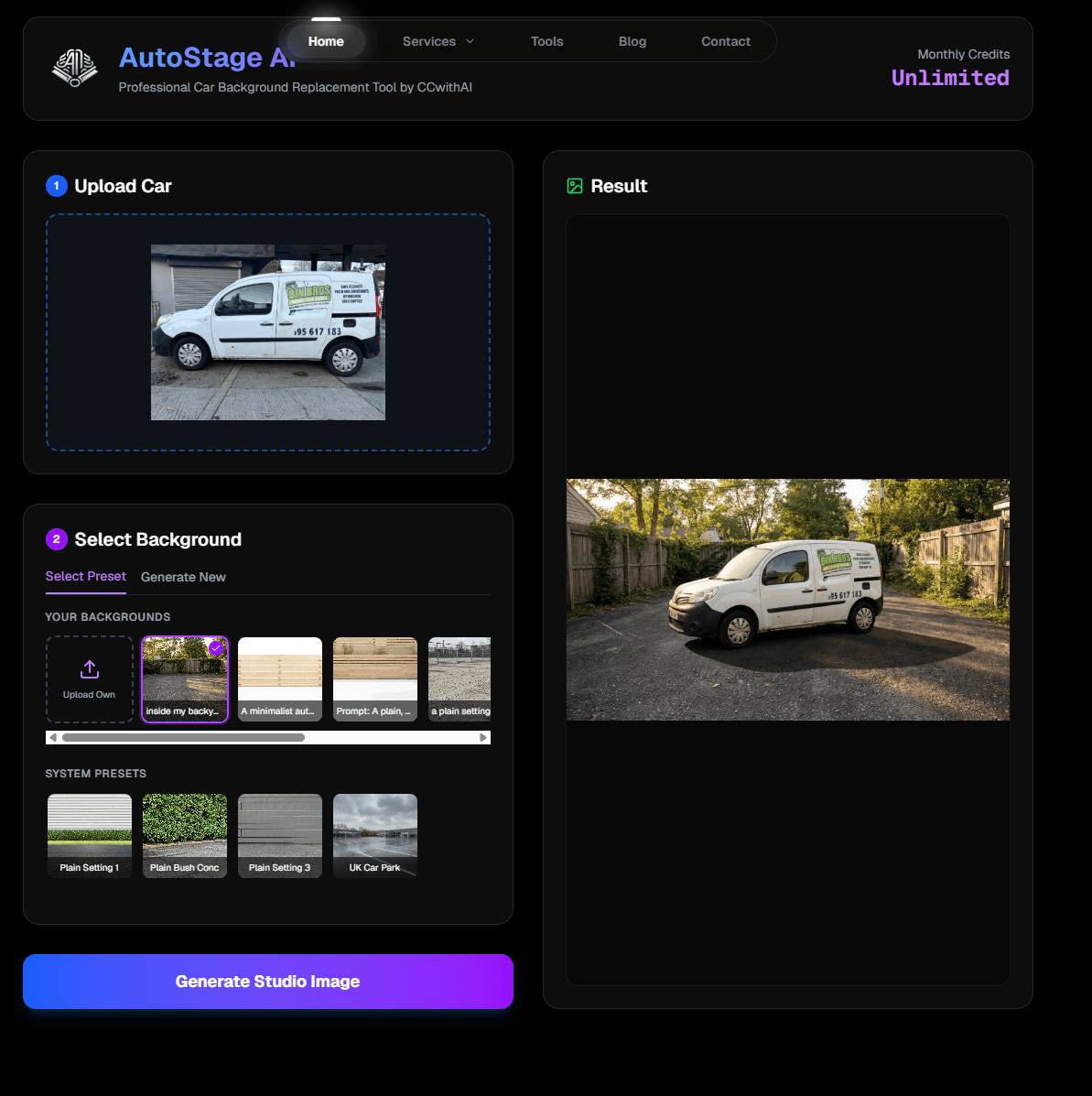This screenshot has height=1096, width=1092.
Task: Click the numbered badge next to Select Background
Action: 57,539
